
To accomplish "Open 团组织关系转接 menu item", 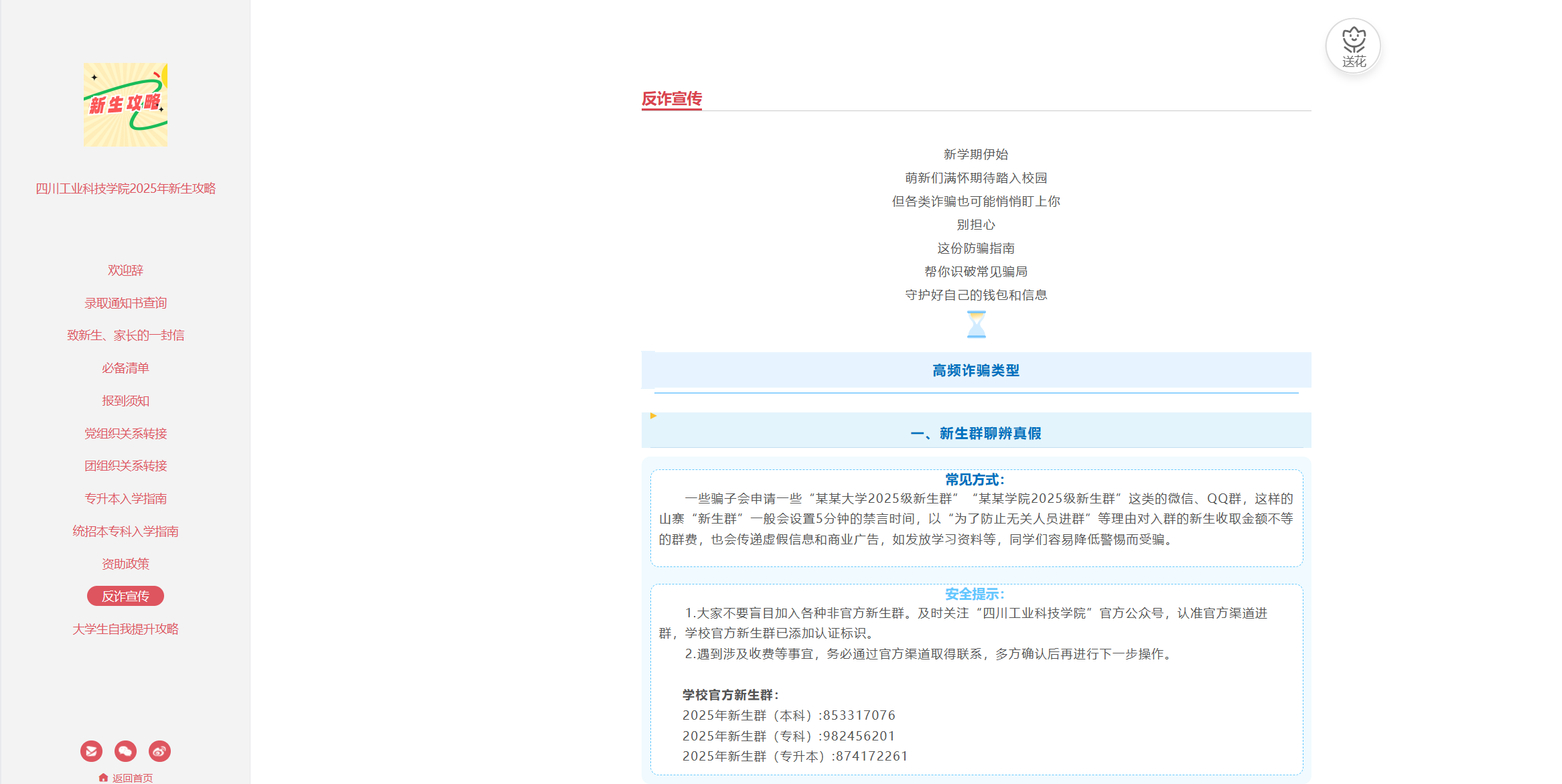I will tap(125, 466).
